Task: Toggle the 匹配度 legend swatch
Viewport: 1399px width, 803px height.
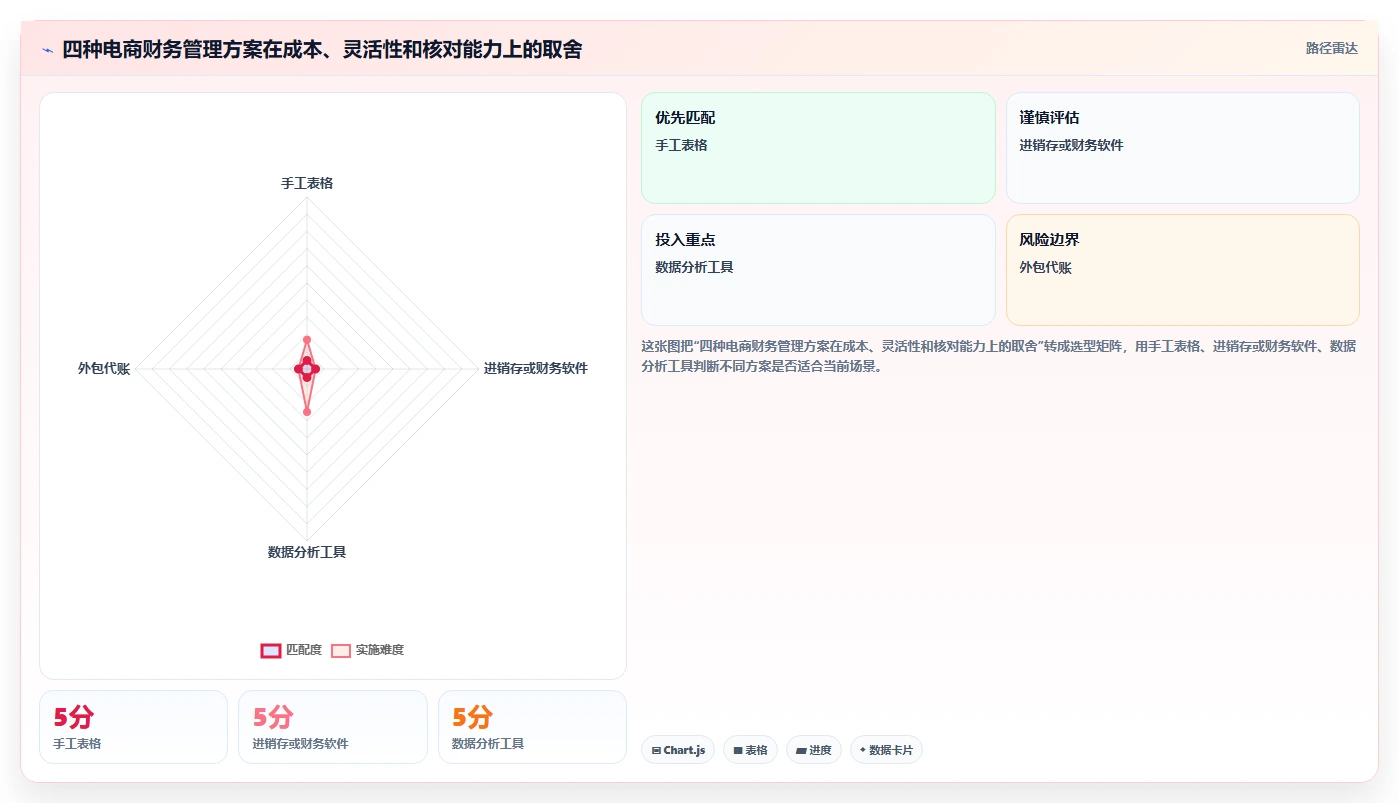Action: [x=271, y=650]
